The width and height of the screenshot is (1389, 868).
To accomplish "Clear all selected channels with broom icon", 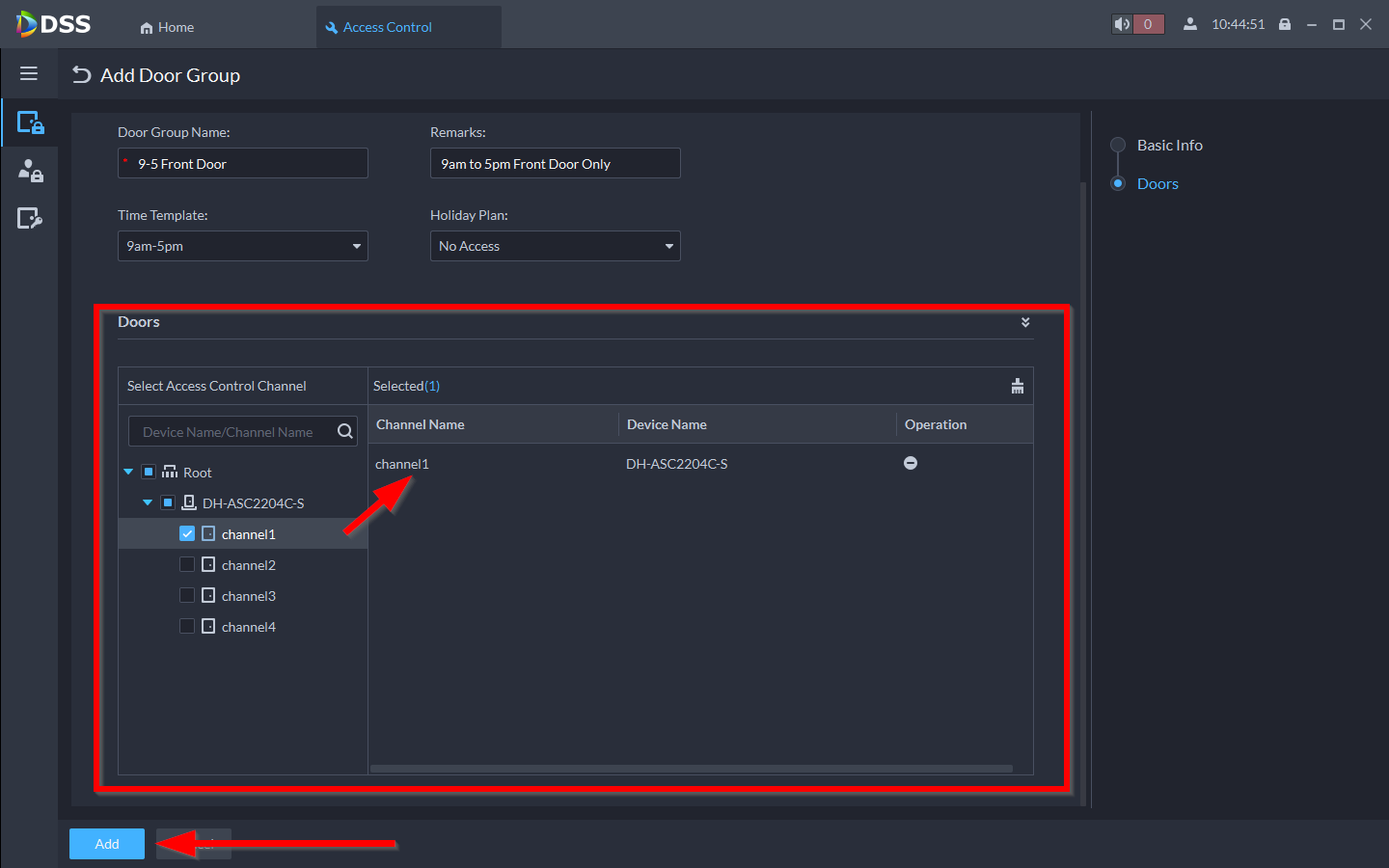I will (1017, 386).
